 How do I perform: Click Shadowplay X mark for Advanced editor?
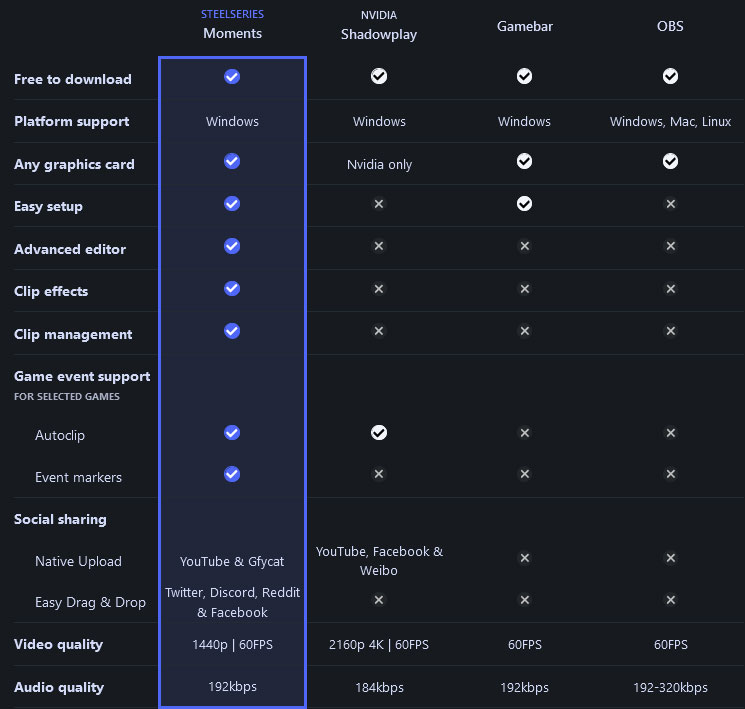(379, 246)
